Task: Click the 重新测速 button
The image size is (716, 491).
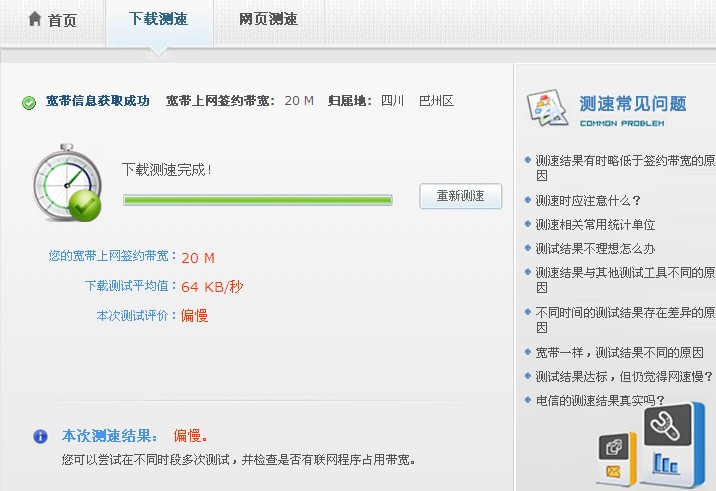Action: (x=460, y=196)
